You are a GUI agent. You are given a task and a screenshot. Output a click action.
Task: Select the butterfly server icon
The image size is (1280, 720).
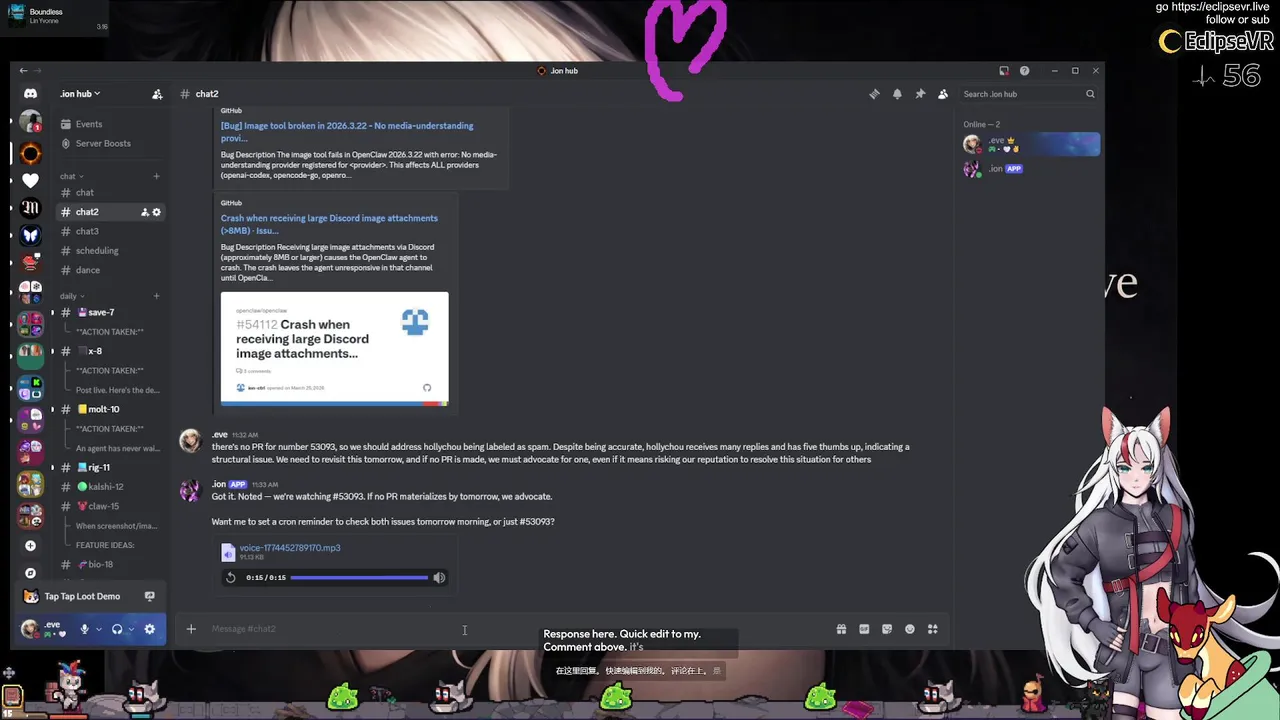(30, 236)
